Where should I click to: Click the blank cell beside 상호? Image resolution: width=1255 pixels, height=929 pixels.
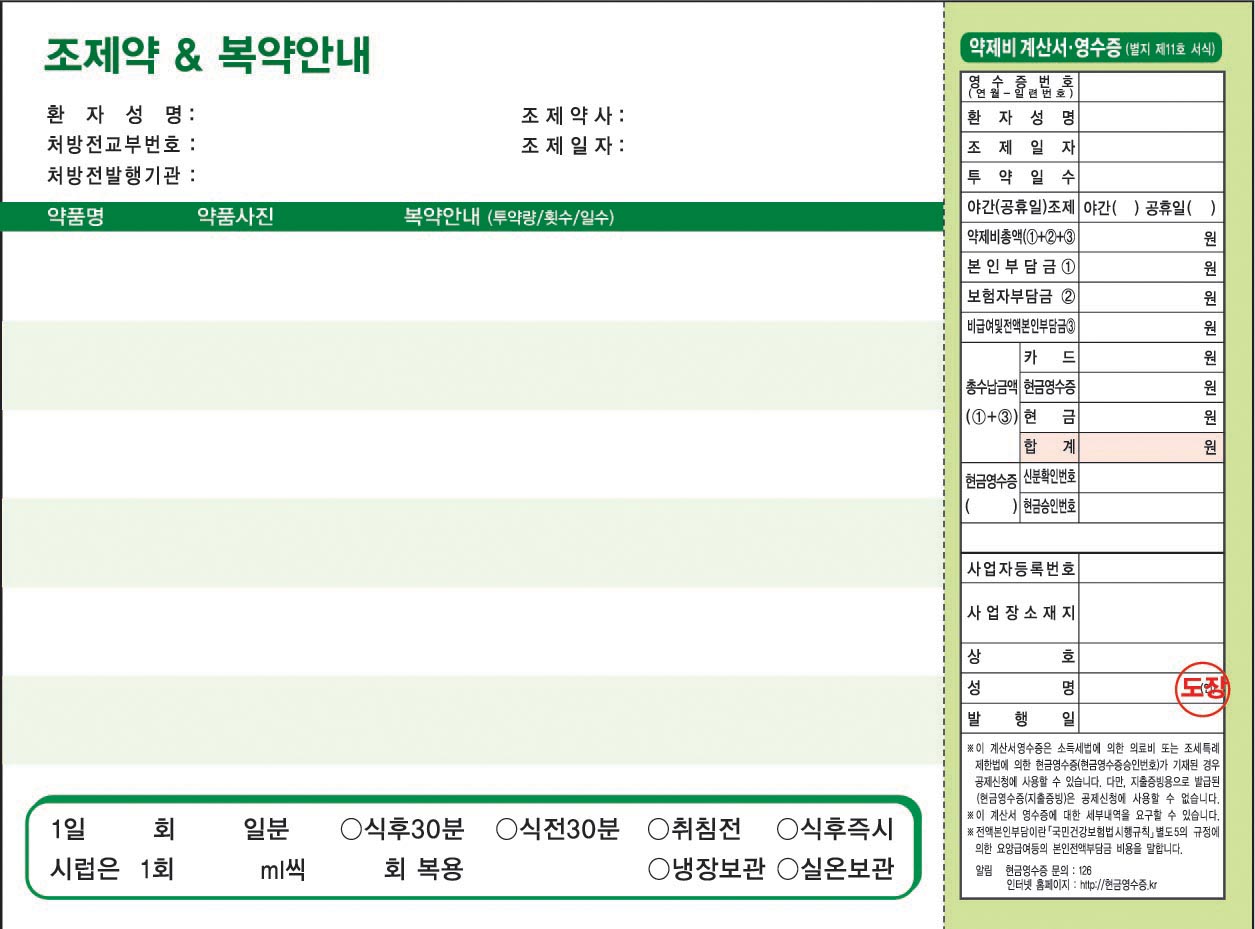(x=1151, y=658)
